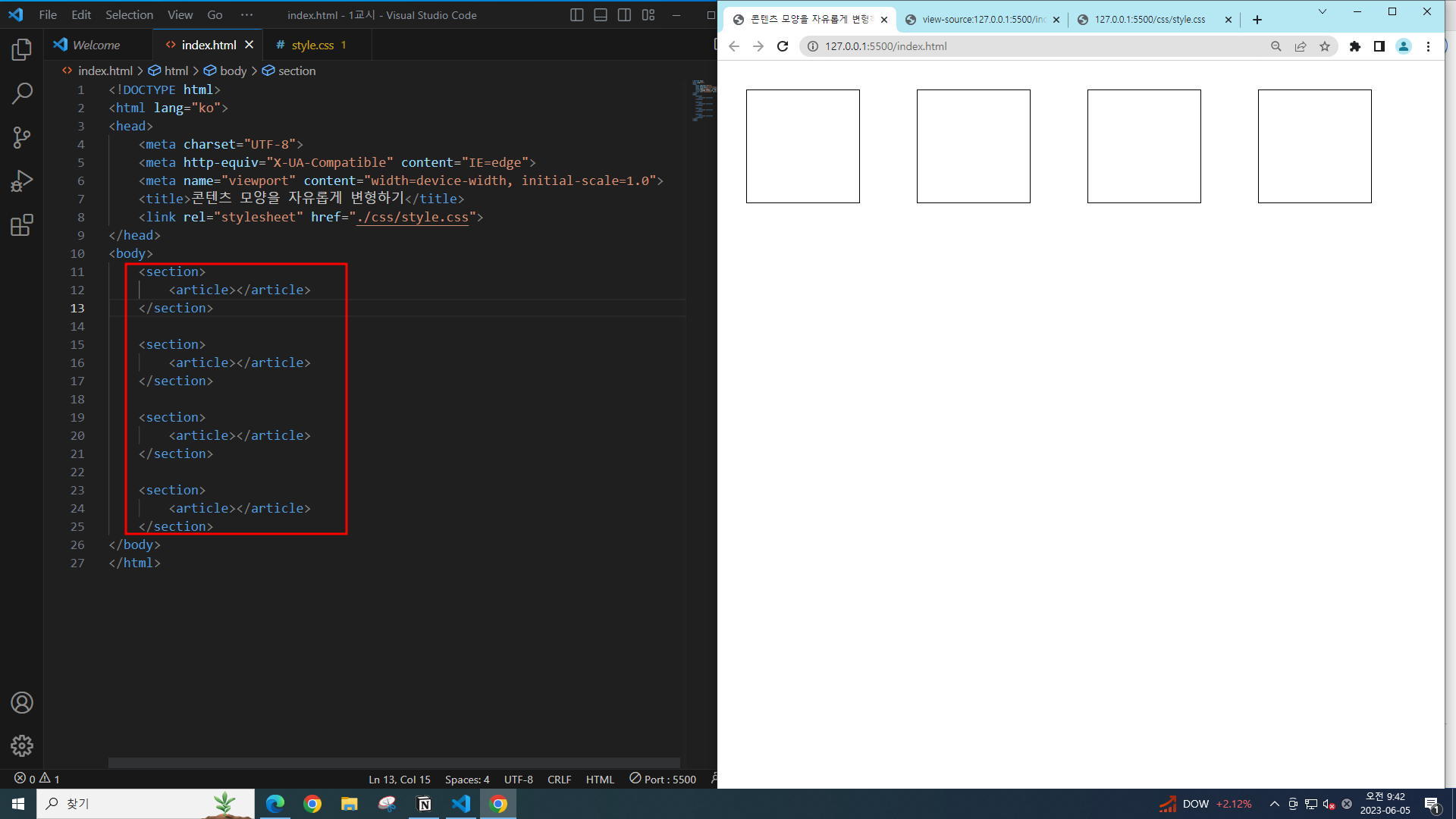Toggle the primary side bar layout
The width and height of the screenshot is (1456, 819).
tap(576, 15)
